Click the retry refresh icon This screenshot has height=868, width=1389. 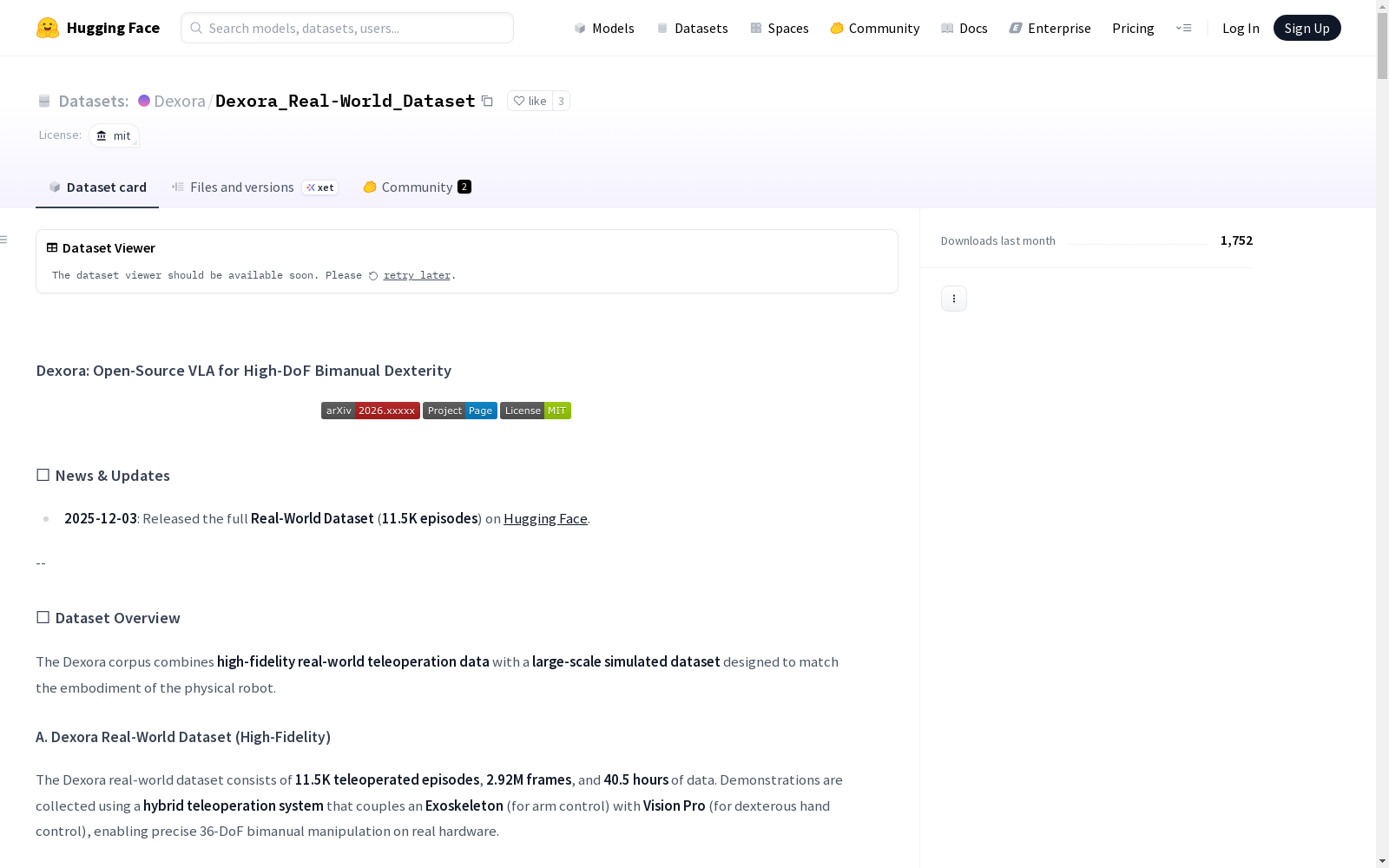point(373,276)
